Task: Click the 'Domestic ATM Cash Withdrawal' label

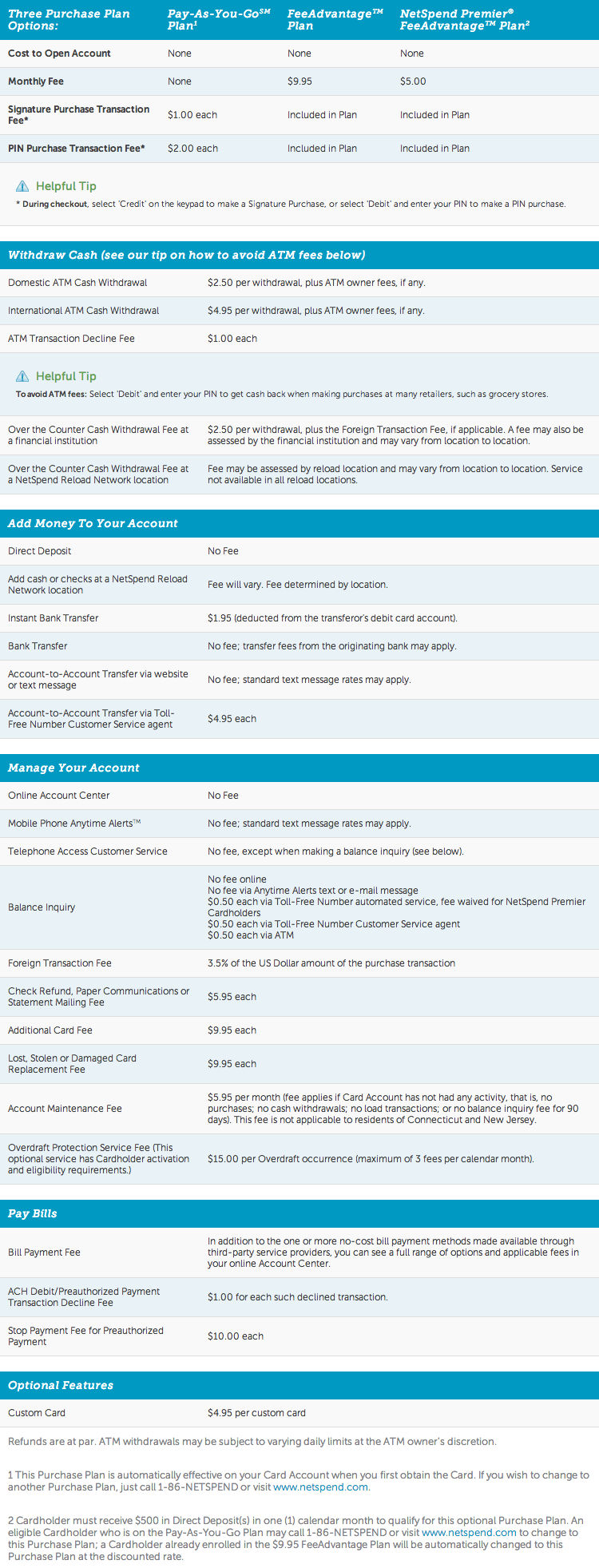Action: [x=77, y=283]
